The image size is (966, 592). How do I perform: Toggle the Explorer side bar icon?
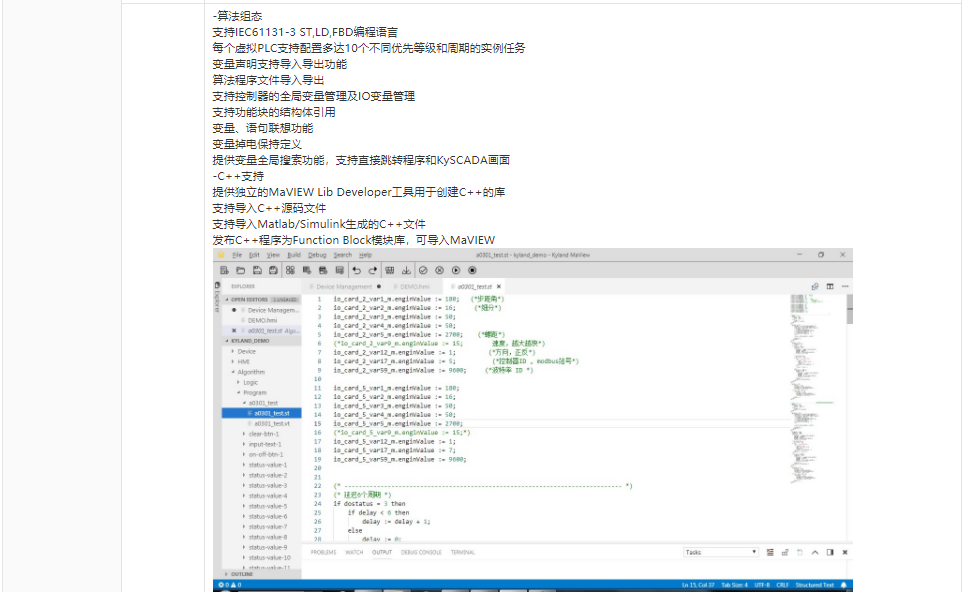(219, 286)
